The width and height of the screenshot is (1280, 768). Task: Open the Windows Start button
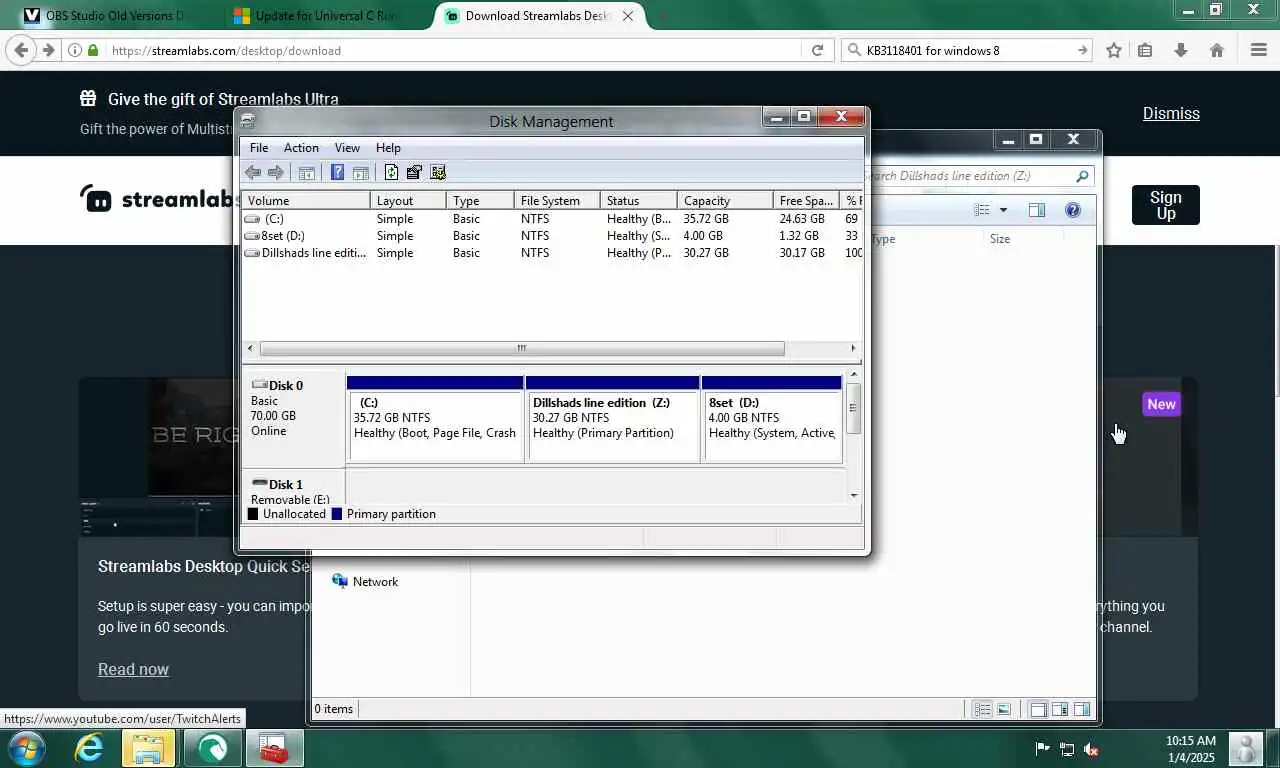click(25, 748)
